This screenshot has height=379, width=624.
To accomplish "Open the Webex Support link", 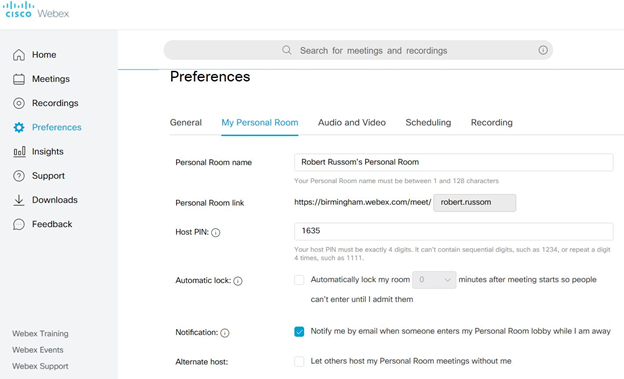I will [x=40, y=366].
